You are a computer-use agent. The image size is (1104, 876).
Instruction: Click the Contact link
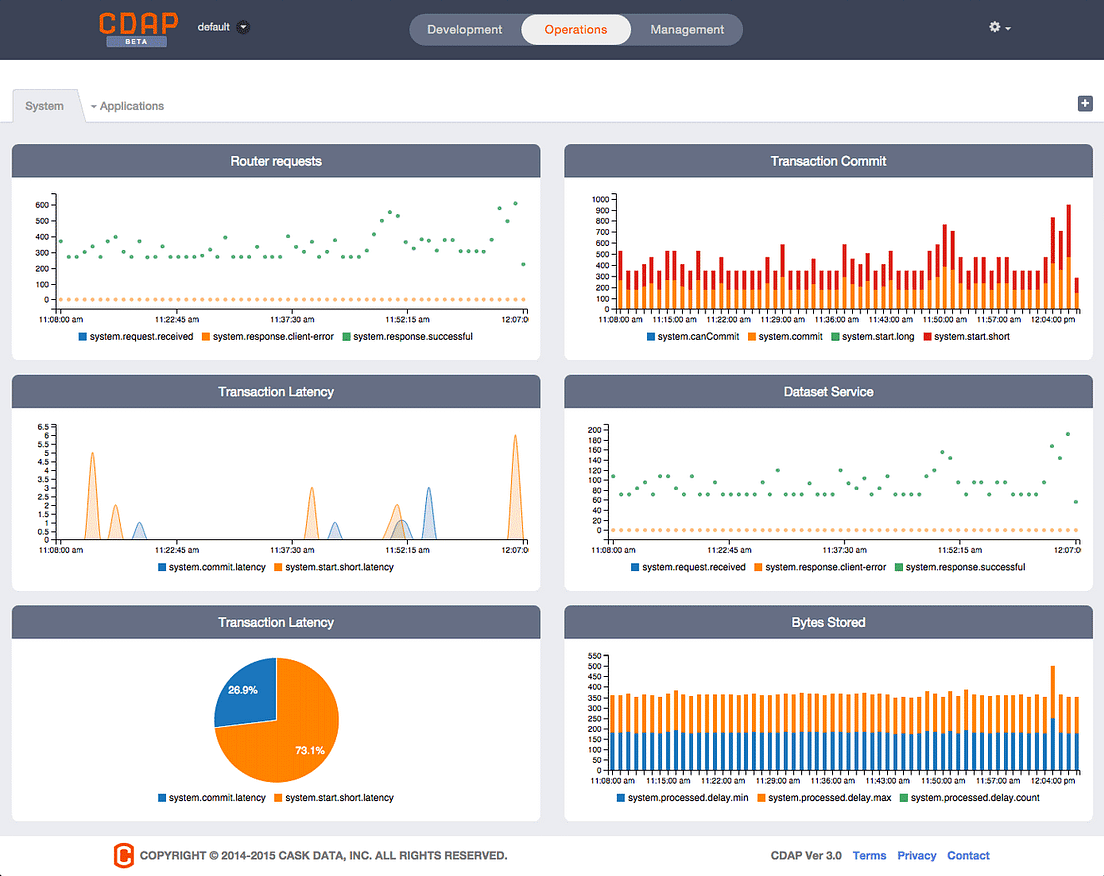[968, 856]
